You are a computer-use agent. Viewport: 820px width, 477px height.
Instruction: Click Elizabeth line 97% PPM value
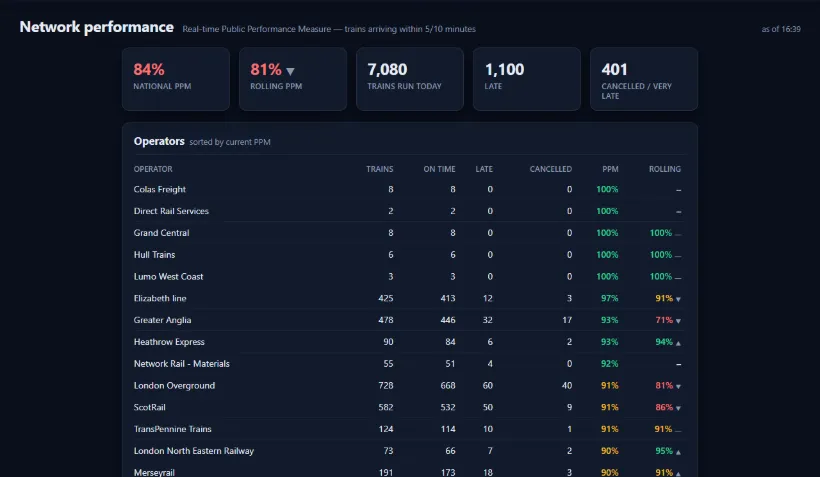[x=609, y=298]
